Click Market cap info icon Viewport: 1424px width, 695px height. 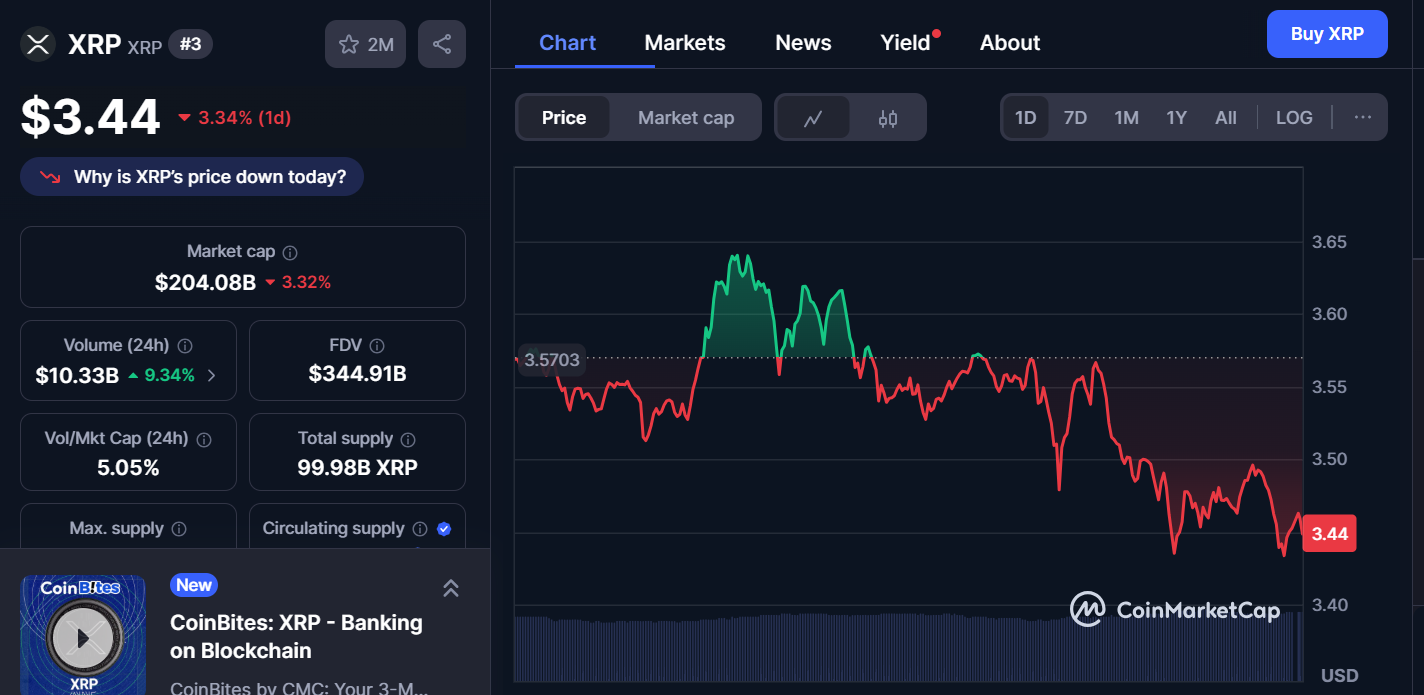[x=290, y=253]
